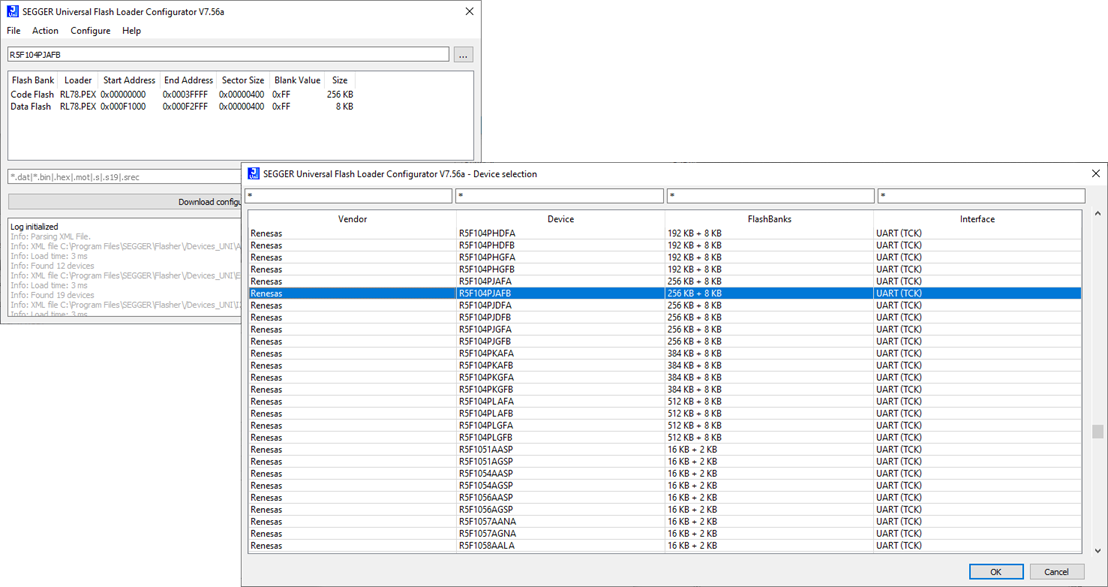The height and width of the screenshot is (587, 1108).
Task: Select device R5F1057AANA
Action: (665, 521)
